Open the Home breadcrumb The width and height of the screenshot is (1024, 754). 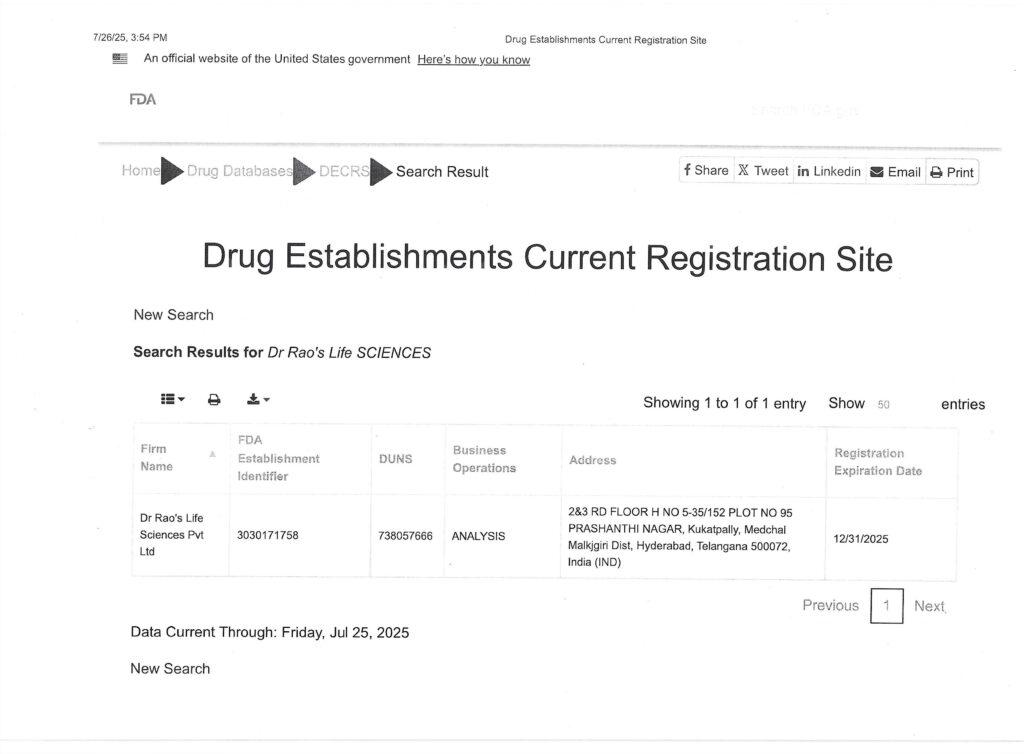140,171
